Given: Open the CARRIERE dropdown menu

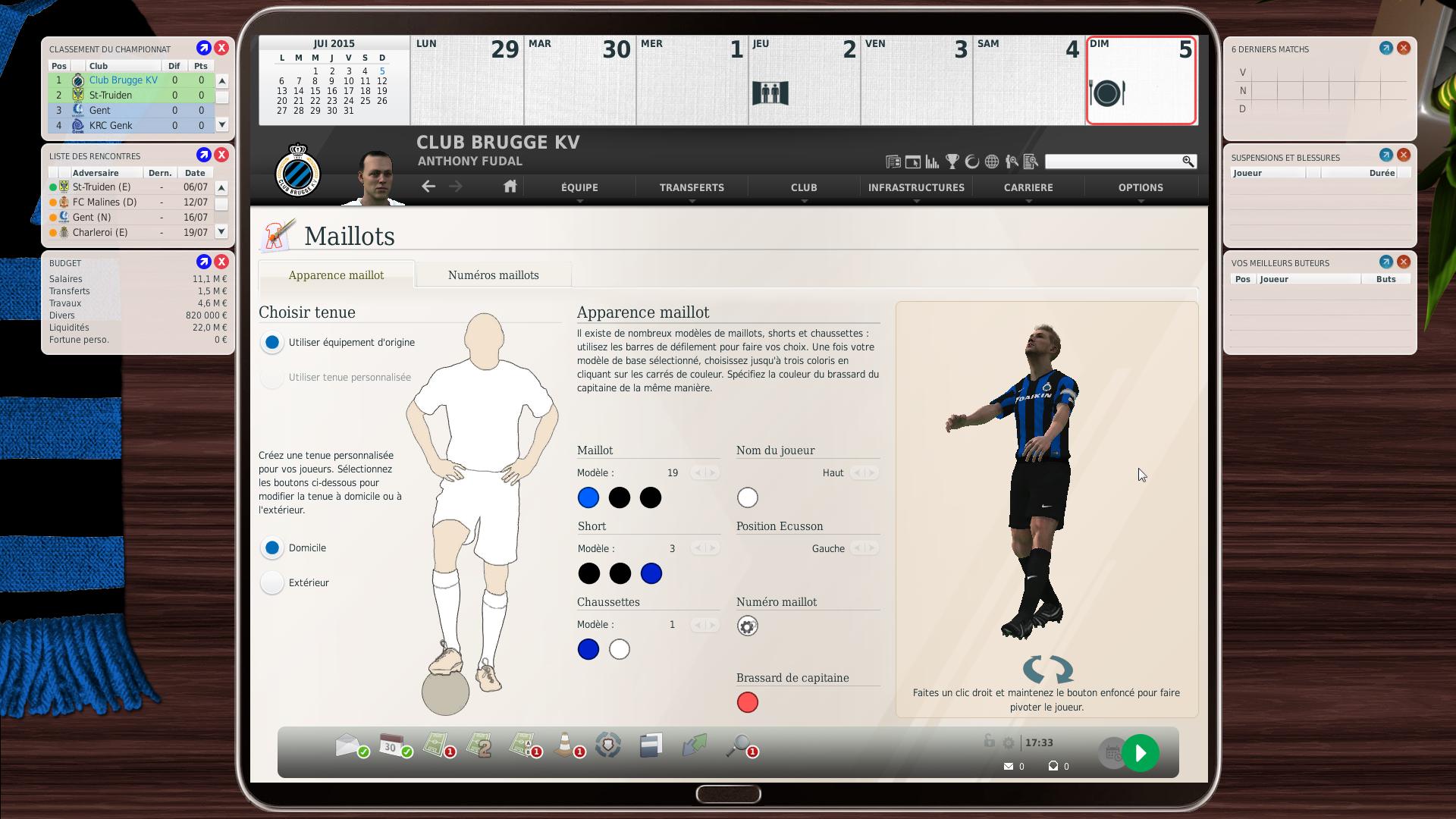Looking at the screenshot, I should 1028,188.
